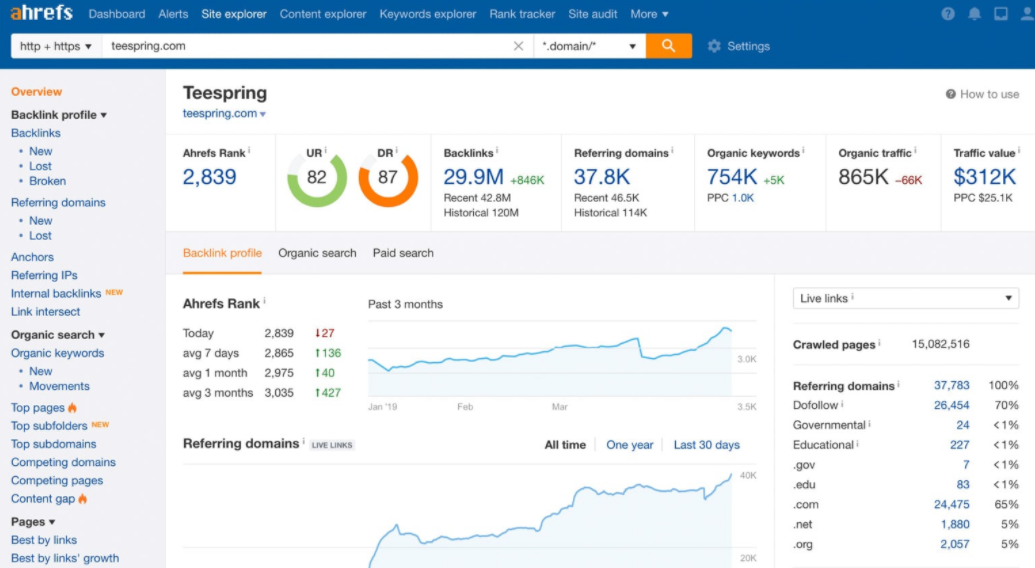Click the info icon beside Organic traffic

coord(915,151)
